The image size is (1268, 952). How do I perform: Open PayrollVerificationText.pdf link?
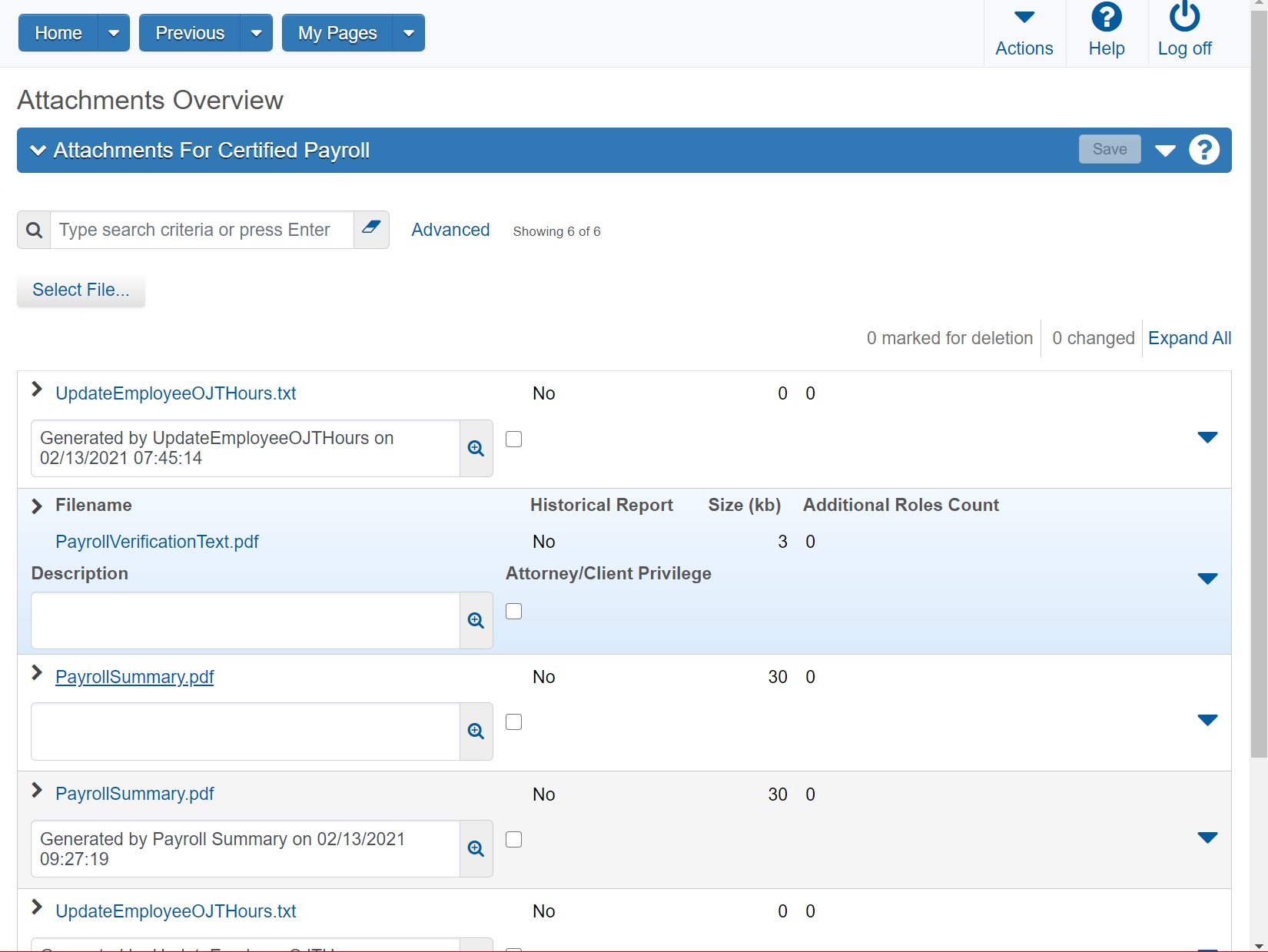[x=157, y=542]
